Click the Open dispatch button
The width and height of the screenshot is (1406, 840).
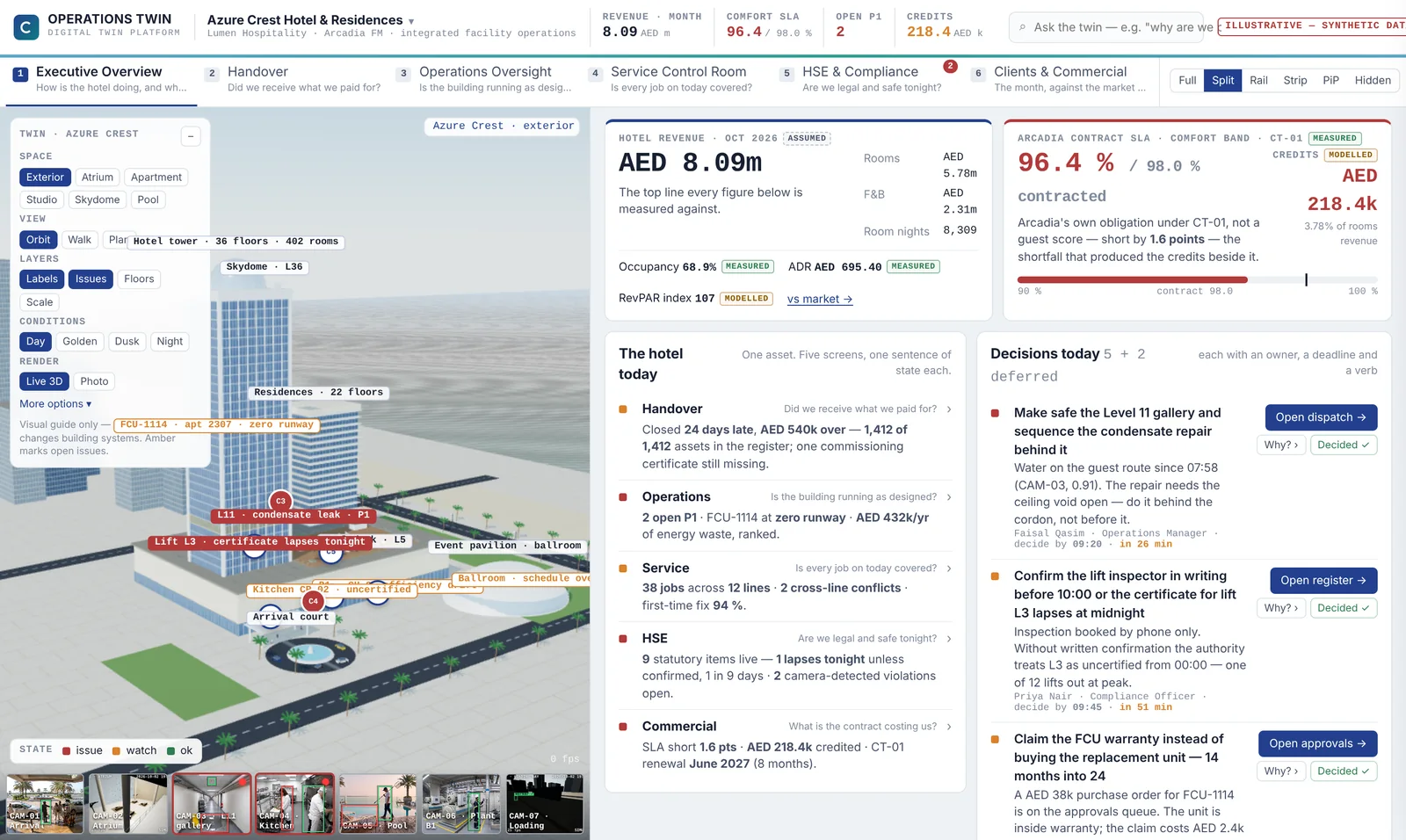tap(1321, 417)
